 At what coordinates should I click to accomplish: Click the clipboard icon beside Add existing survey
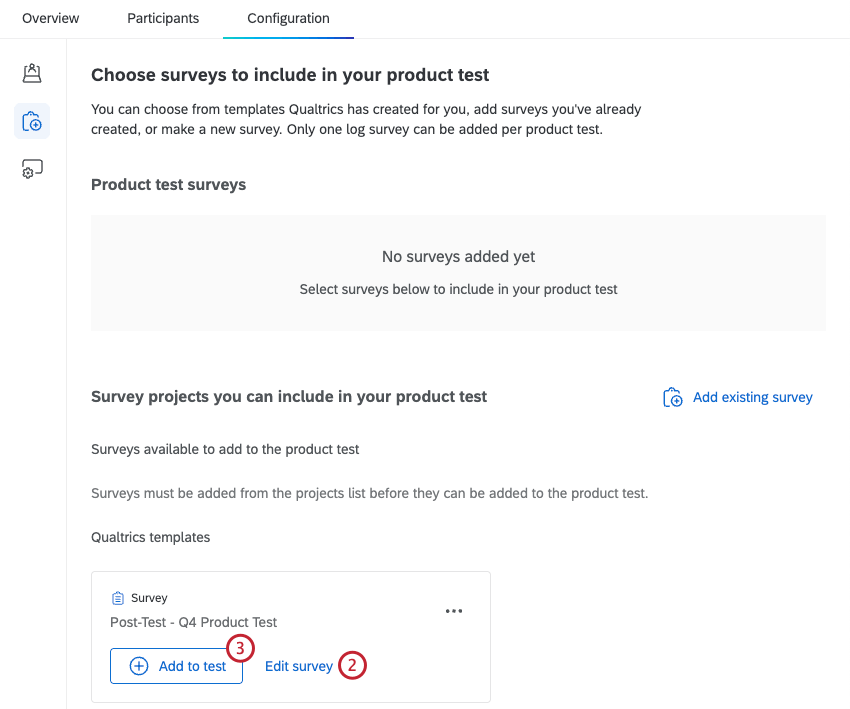click(672, 397)
